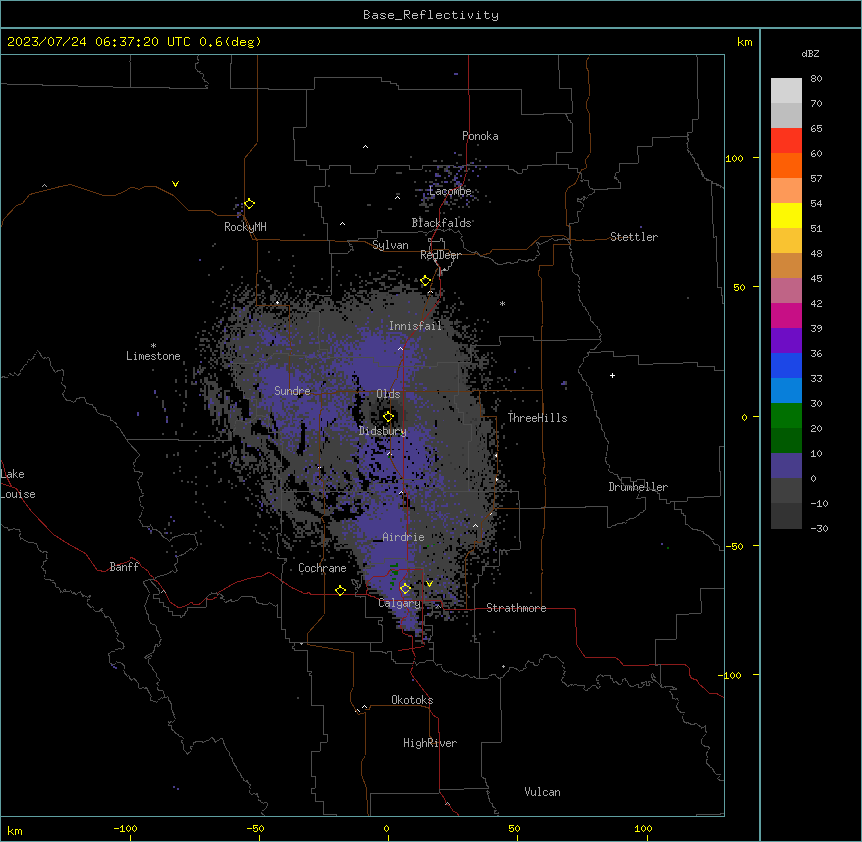Click the ThreeHills label
Viewport: 862px width, 842px height.
tap(537, 418)
